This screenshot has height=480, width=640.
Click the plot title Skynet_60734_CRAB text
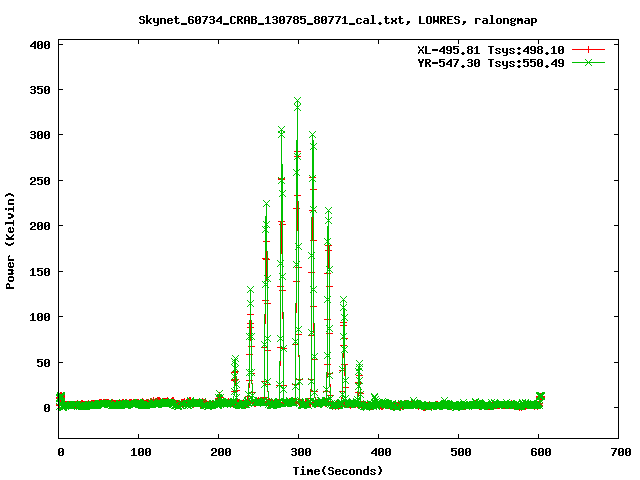pyautogui.click(x=338, y=20)
